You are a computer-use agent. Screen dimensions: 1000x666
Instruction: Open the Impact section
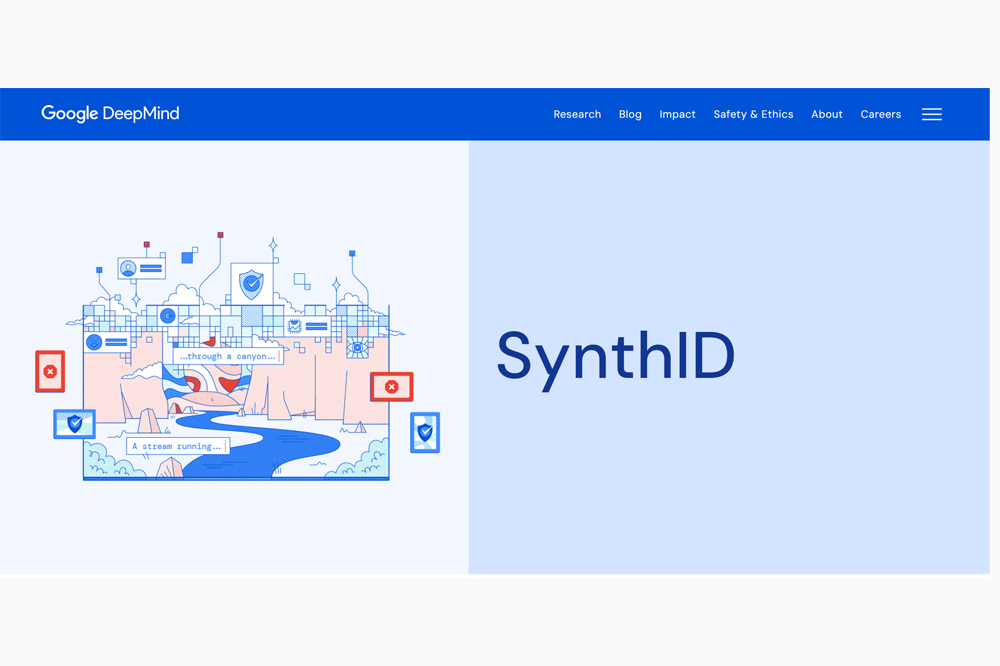[677, 114]
